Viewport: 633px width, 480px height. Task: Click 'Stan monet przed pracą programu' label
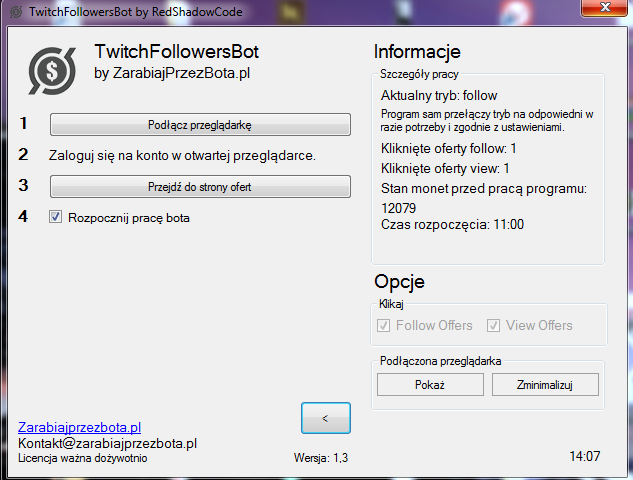pos(484,189)
